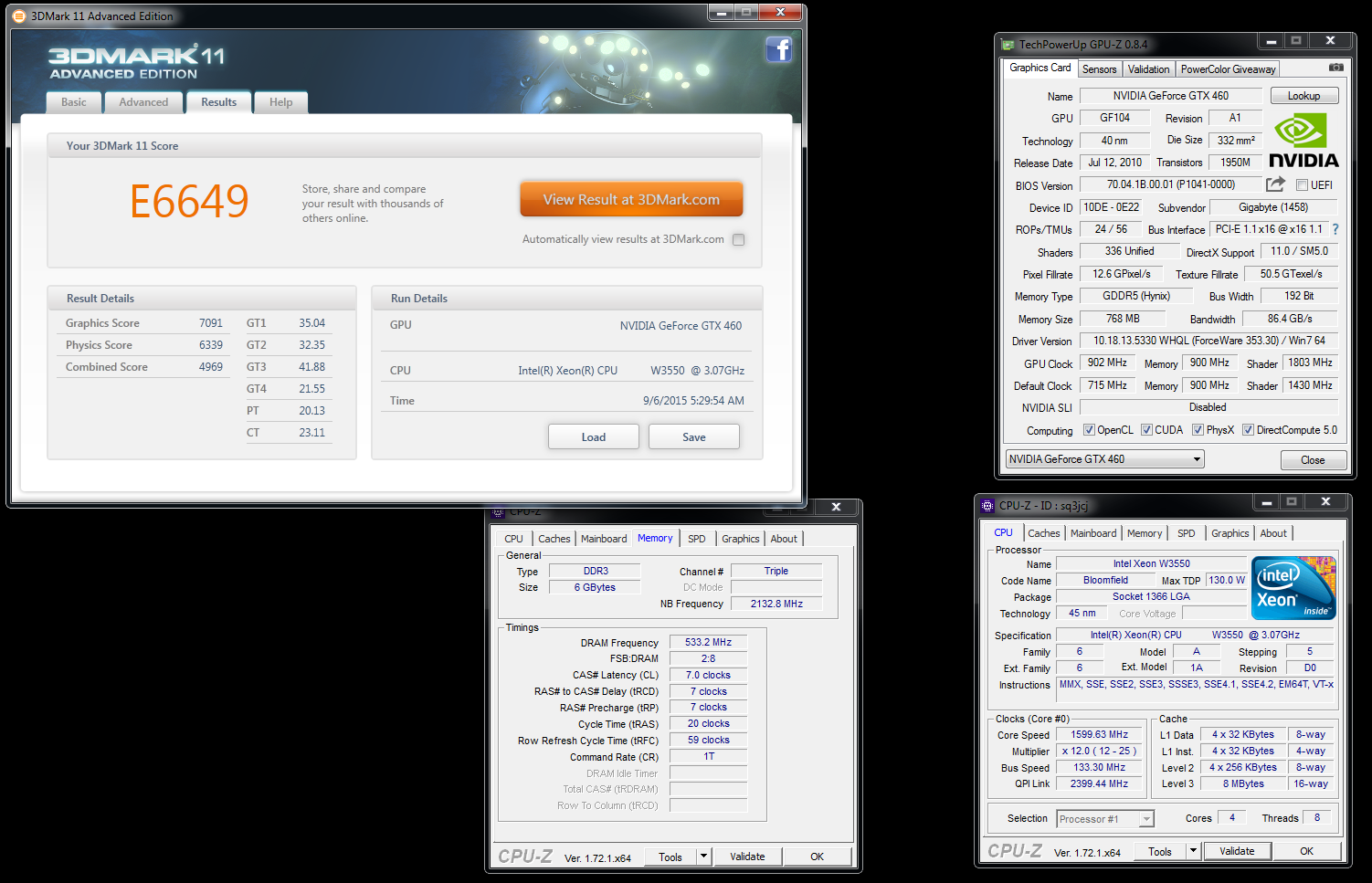Click Tools button in memory CPU-Z window
The image size is (1372, 883).
tap(670, 857)
